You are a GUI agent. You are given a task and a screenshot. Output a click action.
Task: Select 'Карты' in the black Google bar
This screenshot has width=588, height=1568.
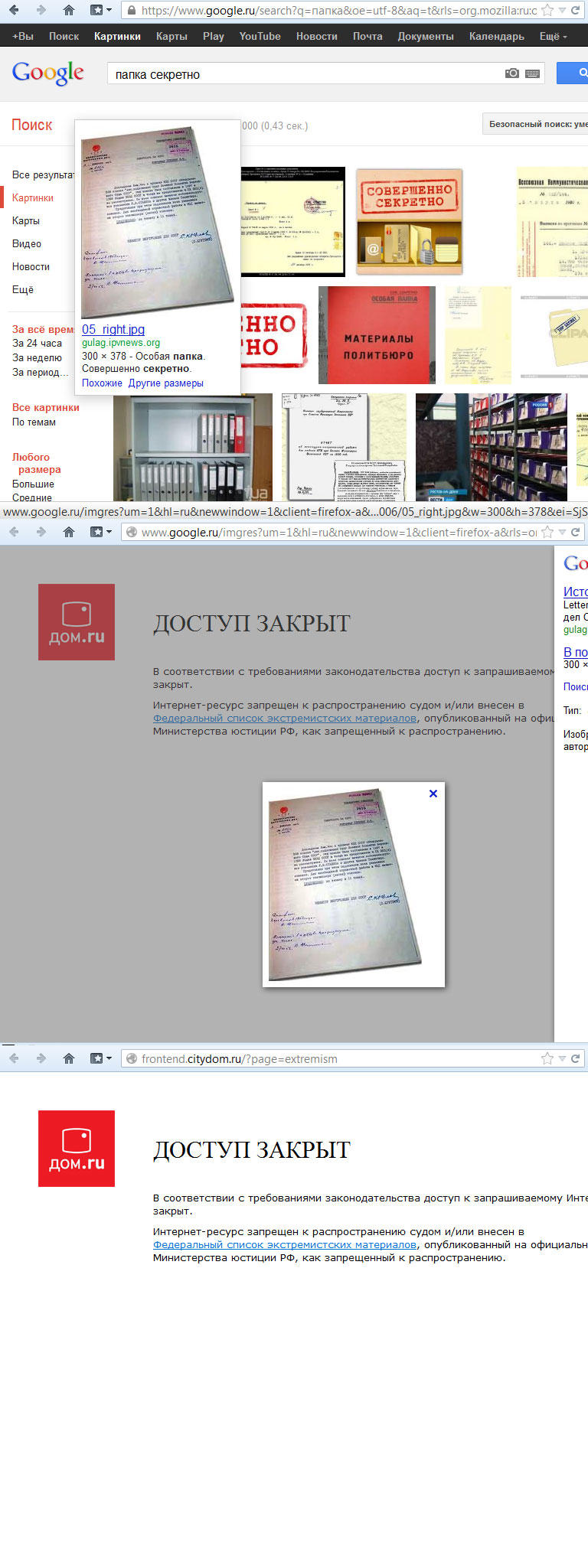click(171, 36)
